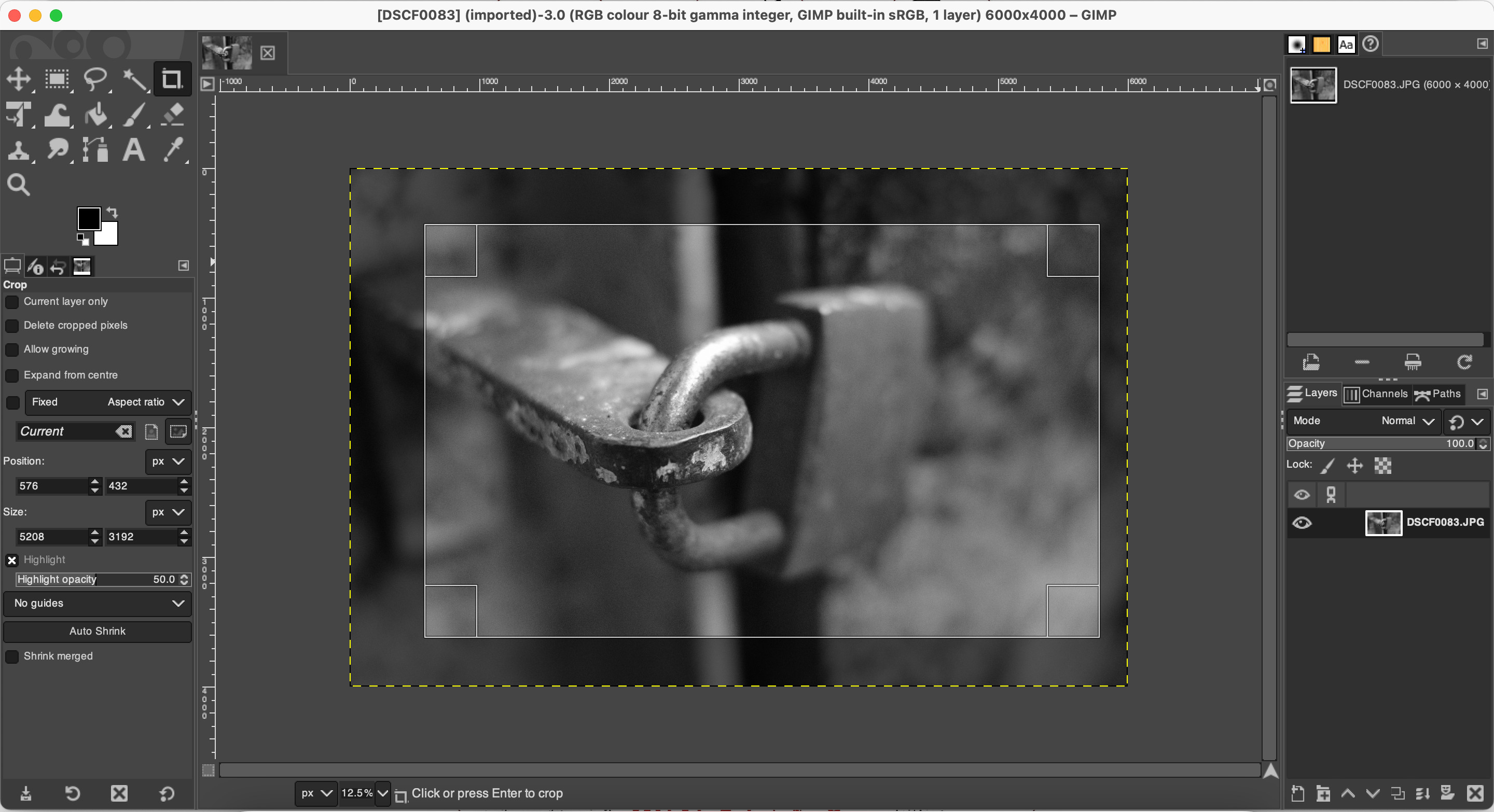The height and width of the screenshot is (812, 1494).
Task: Switch to the Channels tab
Action: pyautogui.click(x=1377, y=394)
